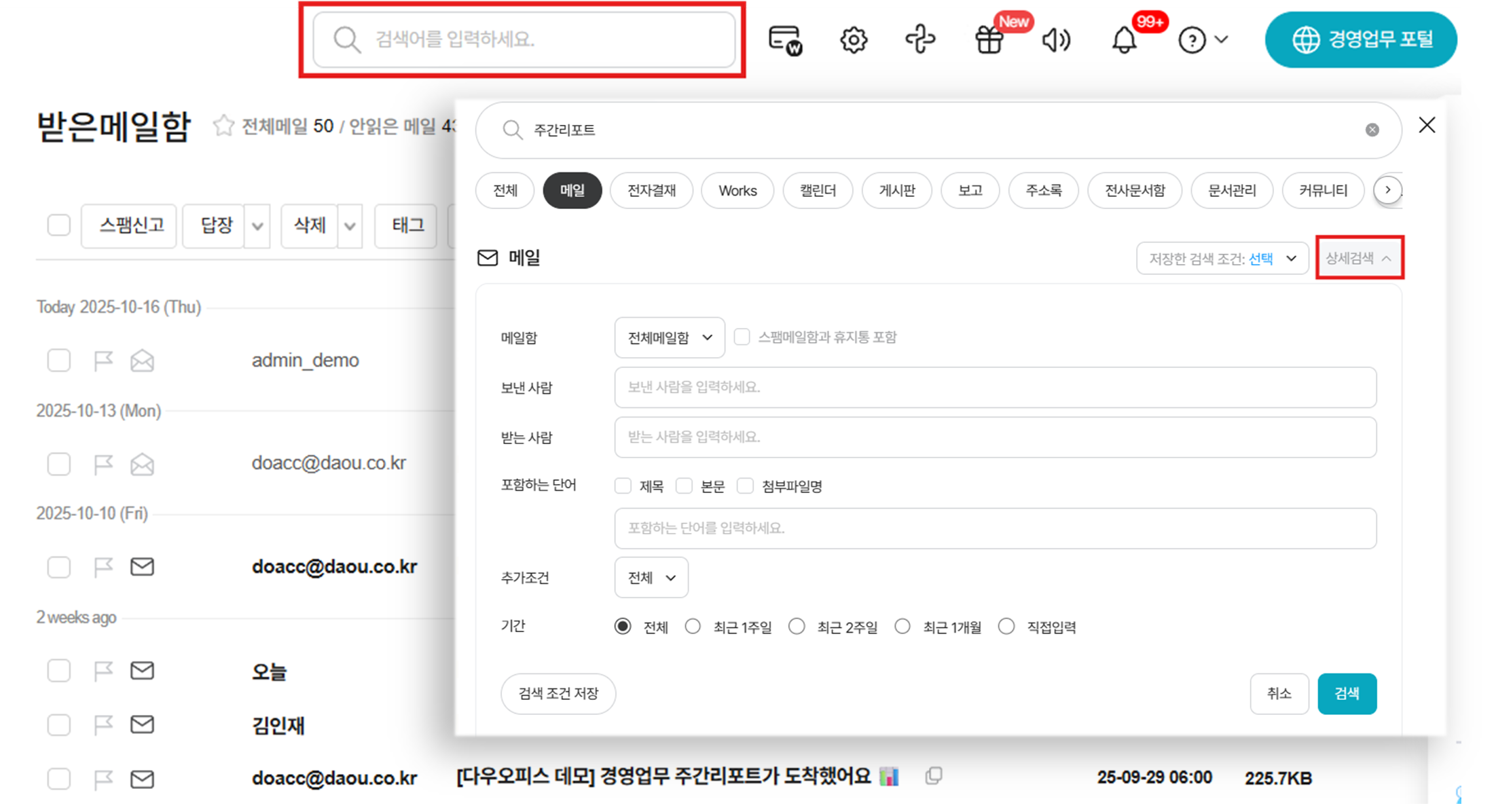Open the help question mark icon
The height and width of the screenshot is (812, 1496).
pyautogui.click(x=1192, y=40)
